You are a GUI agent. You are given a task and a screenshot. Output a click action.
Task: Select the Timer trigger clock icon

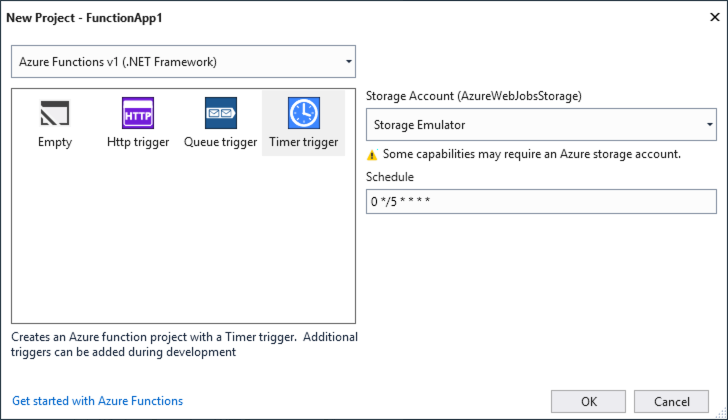pos(303,113)
